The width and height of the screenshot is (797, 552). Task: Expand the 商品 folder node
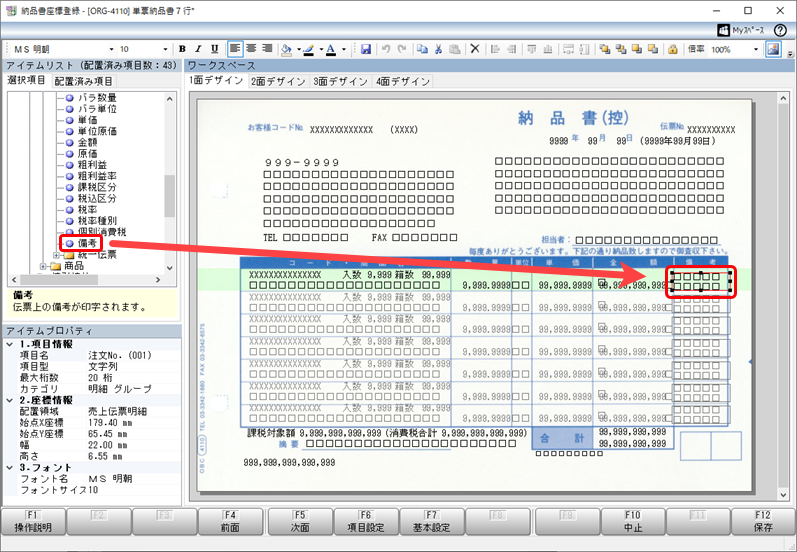[43, 266]
